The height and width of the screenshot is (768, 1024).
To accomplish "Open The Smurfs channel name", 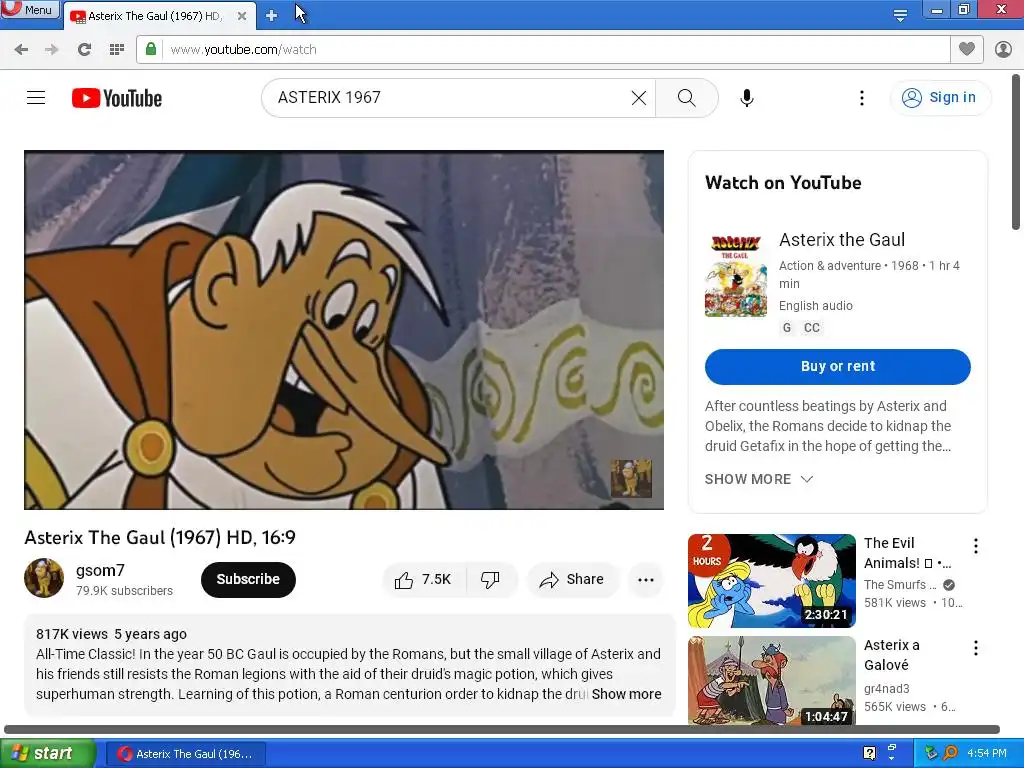I will click(901, 584).
